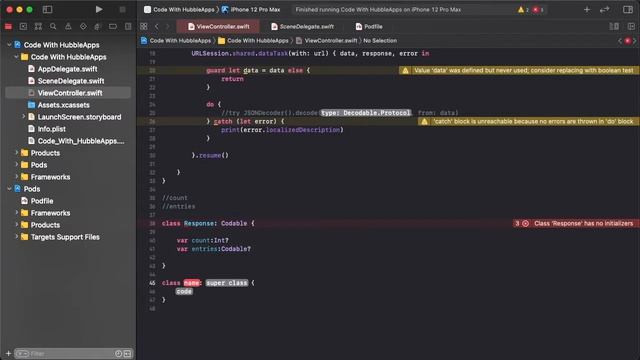The image size is (640, 360).
Task: Add editor on right
Action: [x=631, y=27]
